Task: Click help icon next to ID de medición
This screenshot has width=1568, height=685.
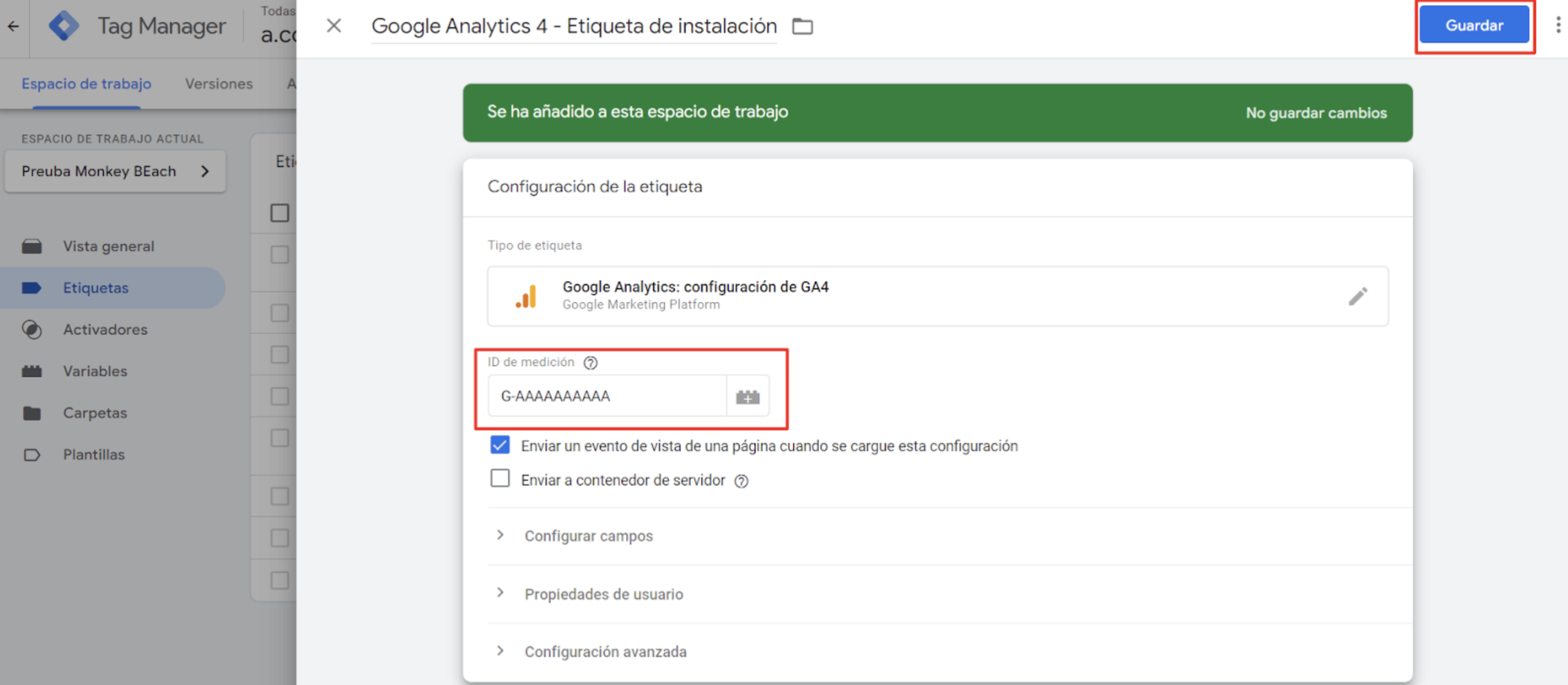Action: [x=590, y=363]
